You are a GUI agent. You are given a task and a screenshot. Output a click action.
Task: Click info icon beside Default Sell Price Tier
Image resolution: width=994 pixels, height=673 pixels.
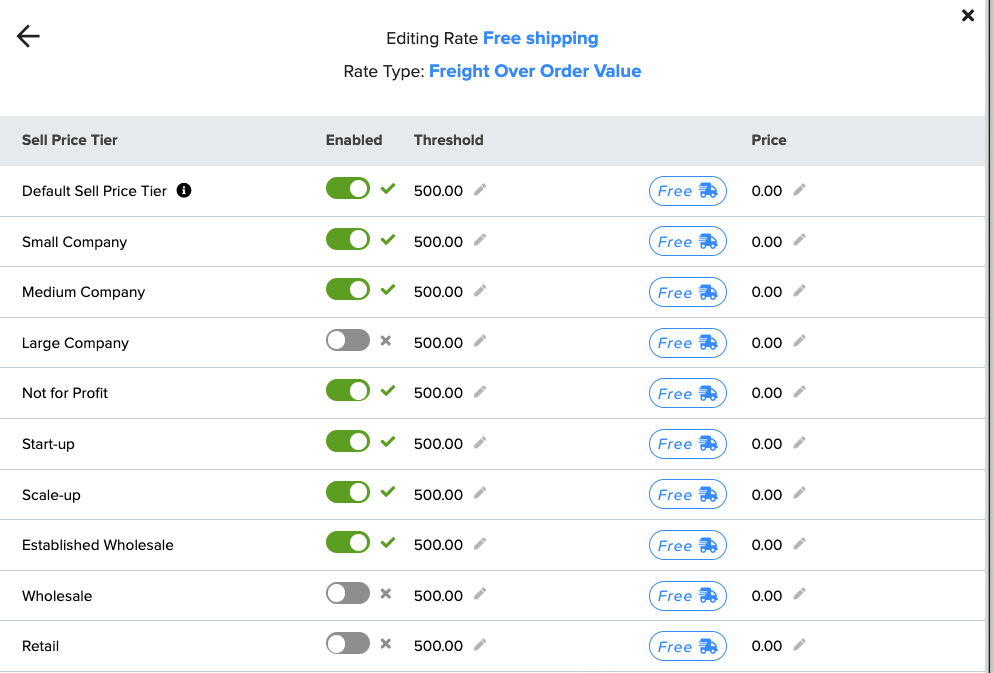click(x=184, y=190)
